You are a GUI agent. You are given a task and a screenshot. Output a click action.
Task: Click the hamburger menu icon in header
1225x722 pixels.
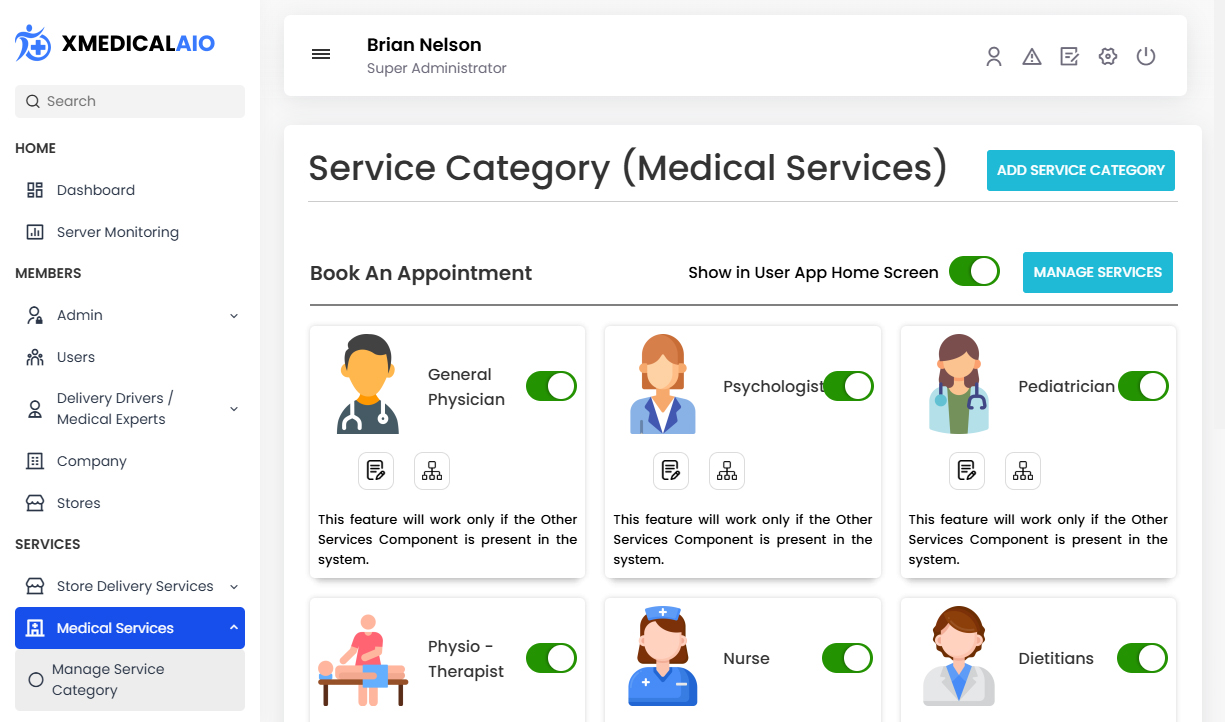(321, 55)
